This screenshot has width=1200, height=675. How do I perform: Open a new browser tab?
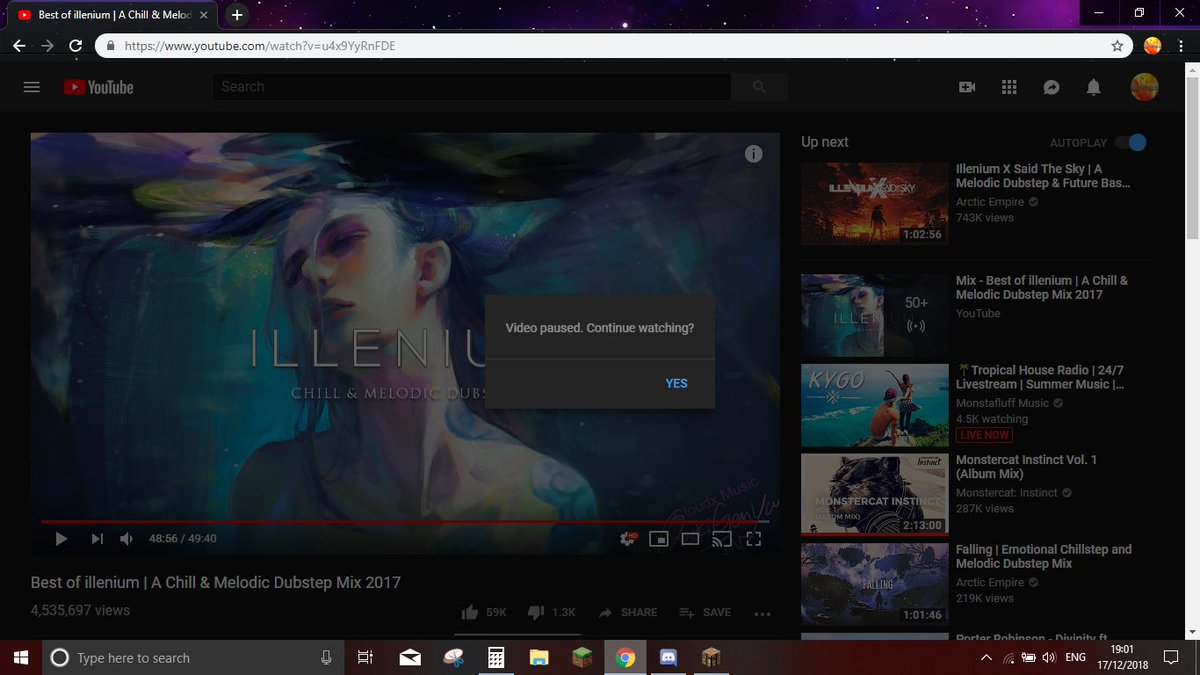click(237, 15)
